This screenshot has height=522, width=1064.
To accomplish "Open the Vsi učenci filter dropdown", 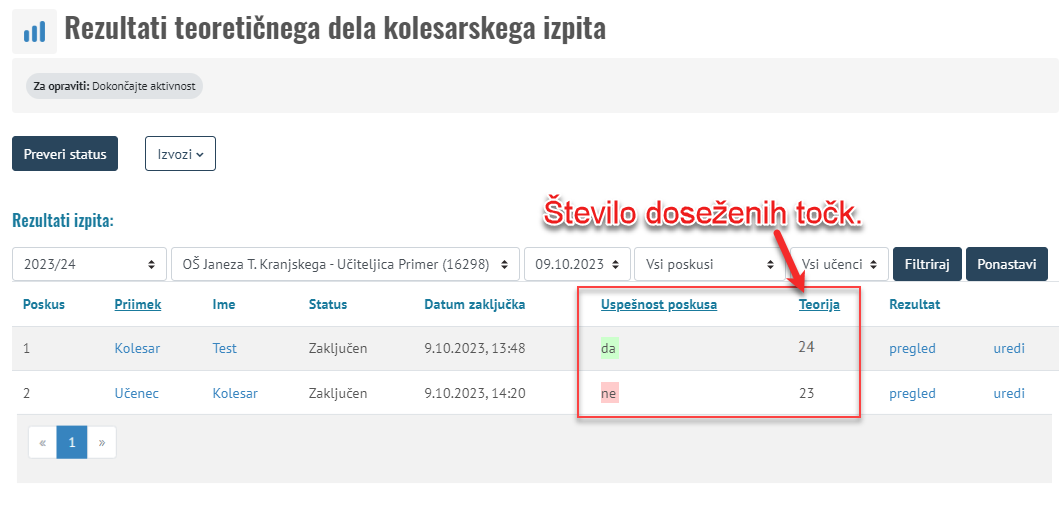I will click(x=842, y=265).
